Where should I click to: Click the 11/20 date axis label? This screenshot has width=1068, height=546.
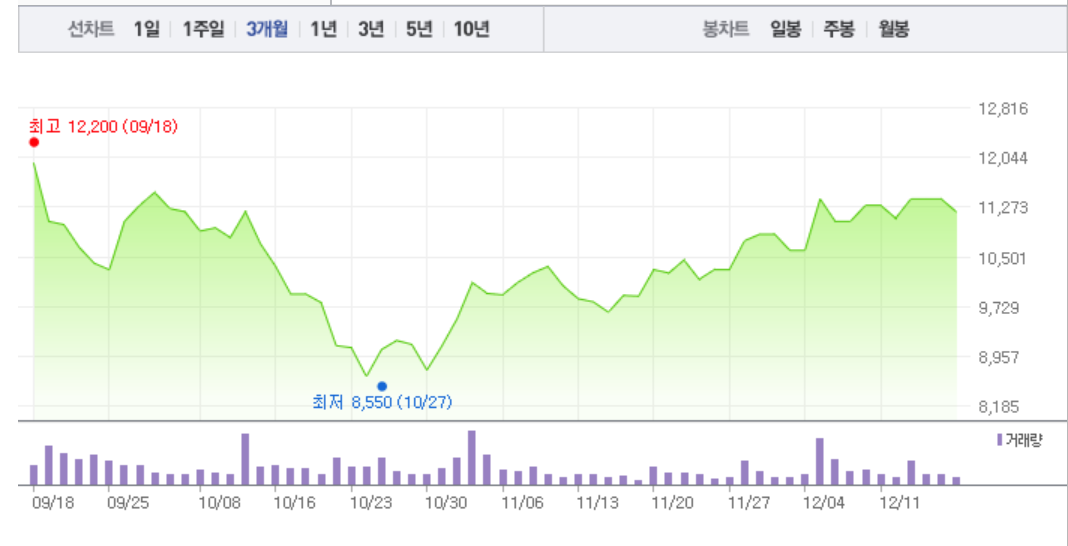(x=672, y=503)
